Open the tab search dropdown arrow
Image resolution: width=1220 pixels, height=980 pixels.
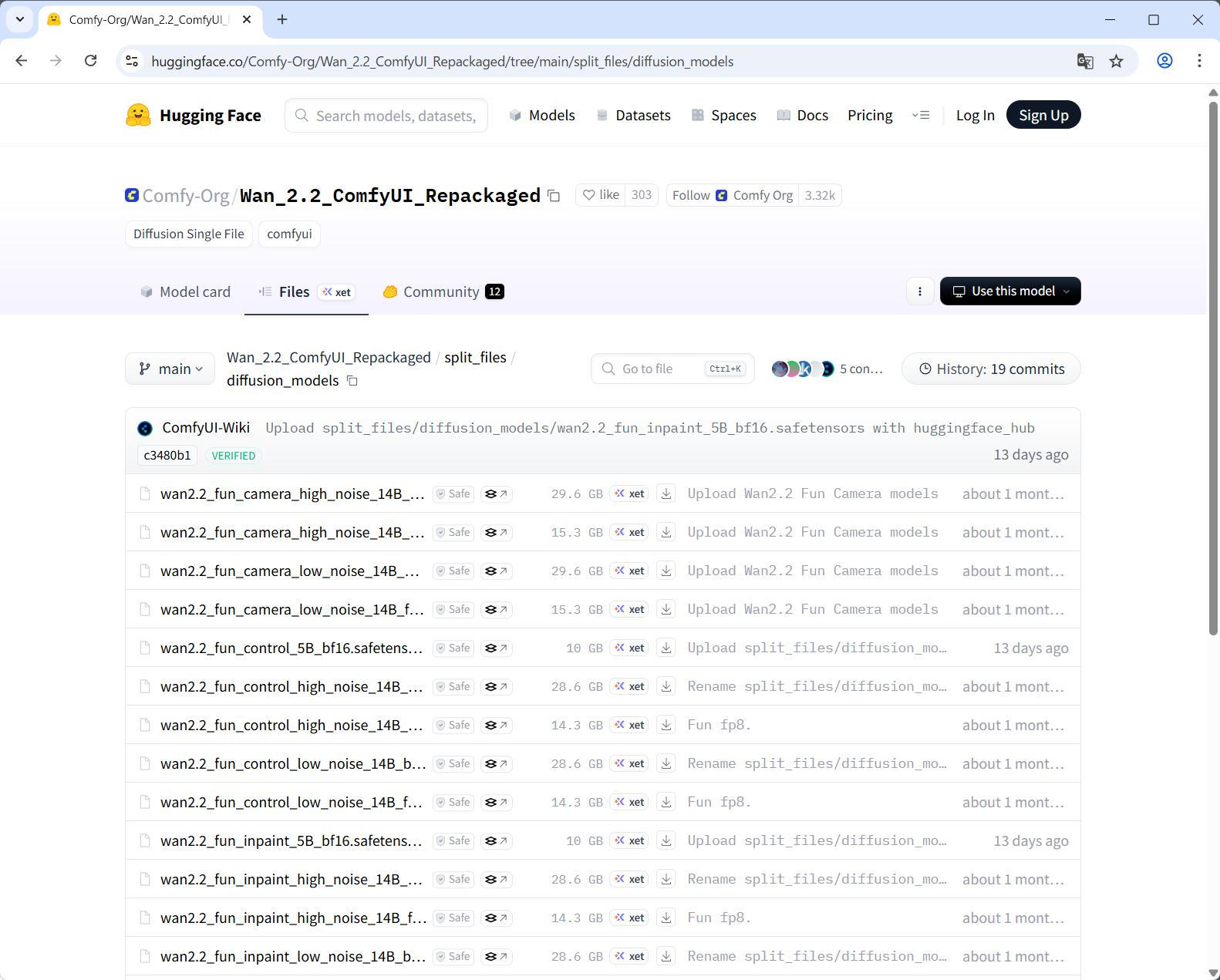tap(19, 19)
